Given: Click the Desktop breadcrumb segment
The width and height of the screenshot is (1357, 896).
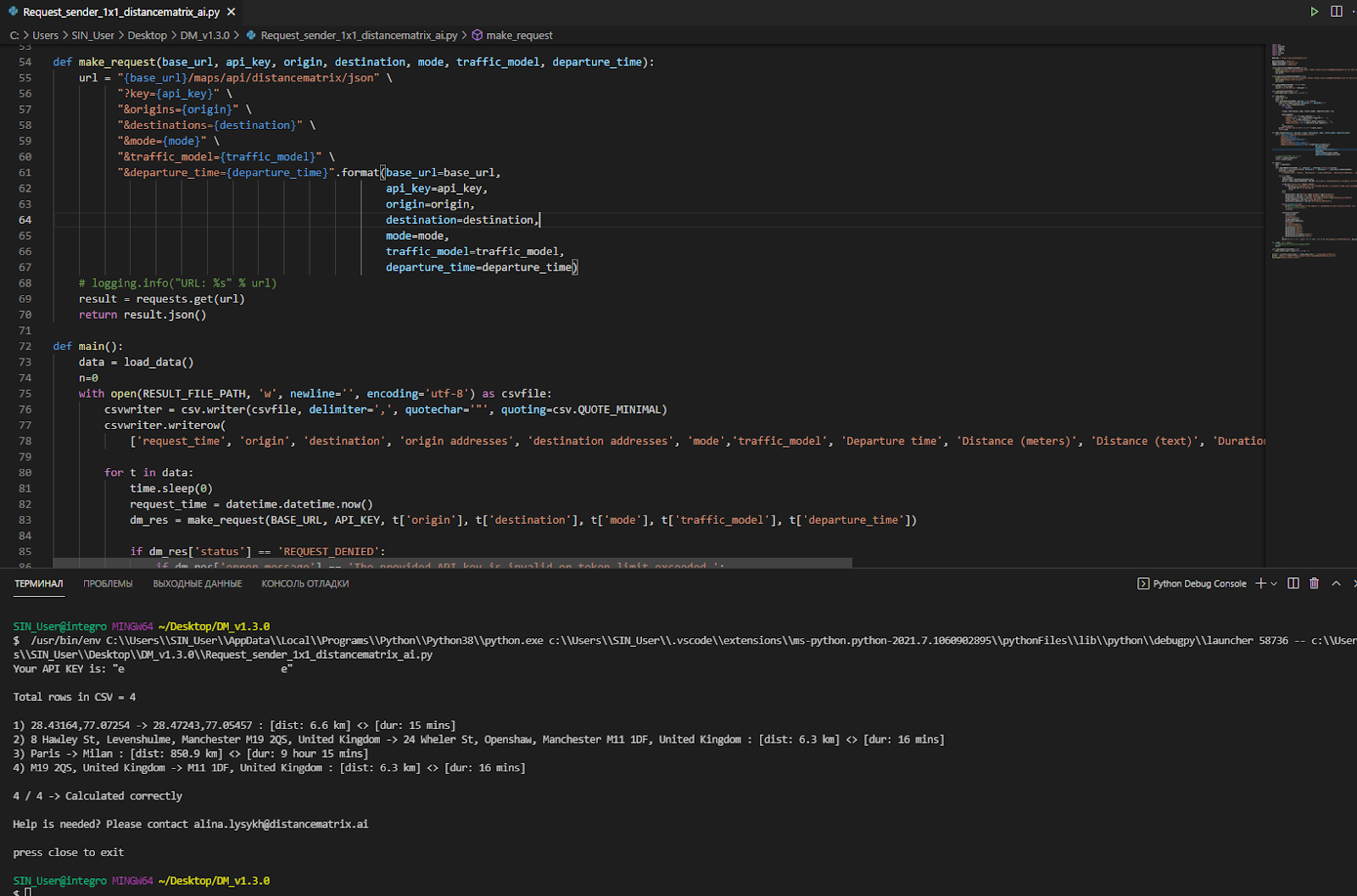Looking at the screenshot, I should tap(147, 36).
